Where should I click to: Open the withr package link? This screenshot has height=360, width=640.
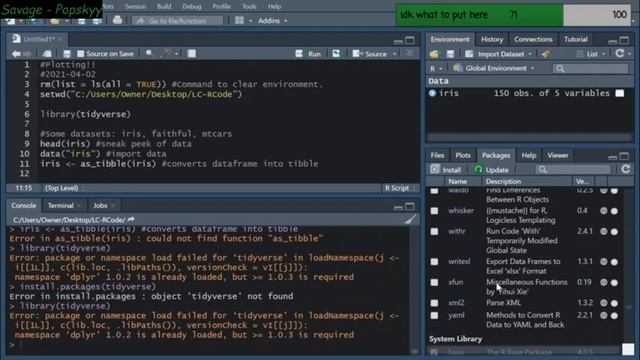[x=457, y=231]
